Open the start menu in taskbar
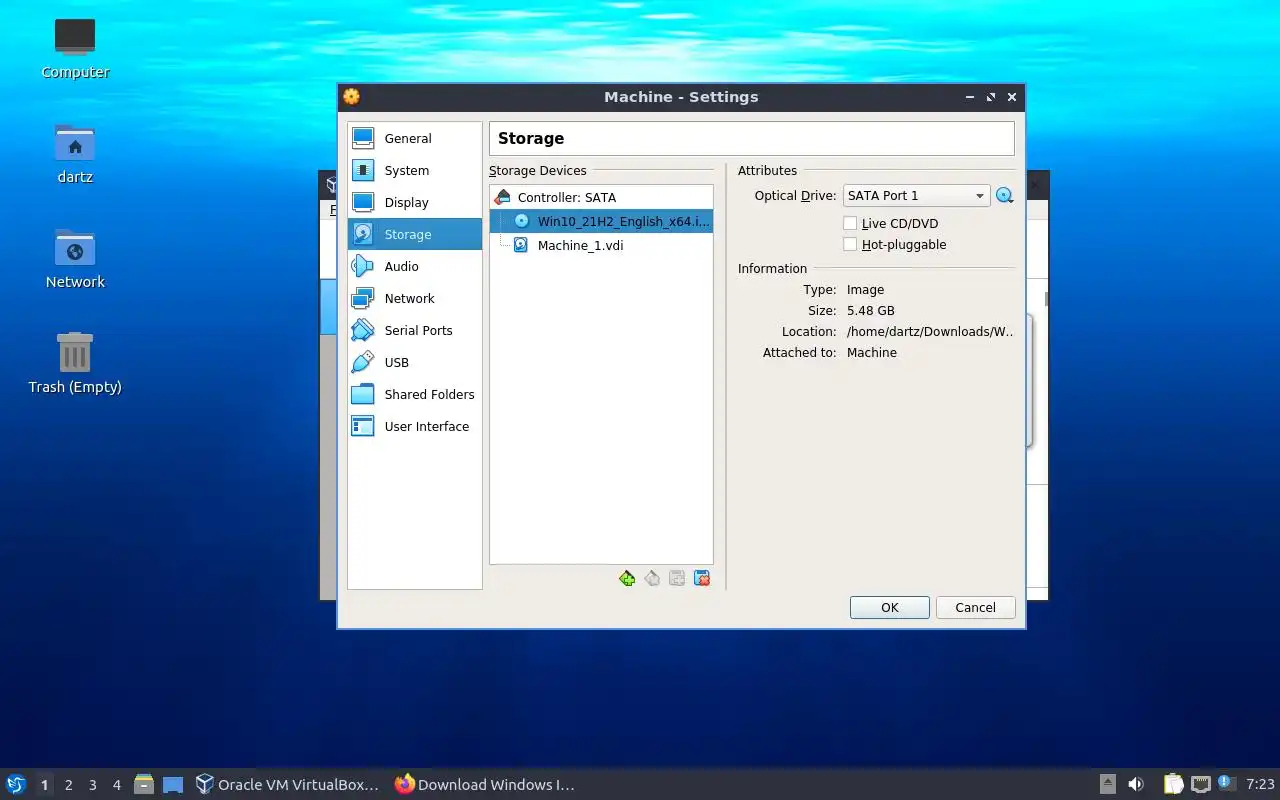The width and height of the screenshot is (1280, 800). click(x=15, y=784)
